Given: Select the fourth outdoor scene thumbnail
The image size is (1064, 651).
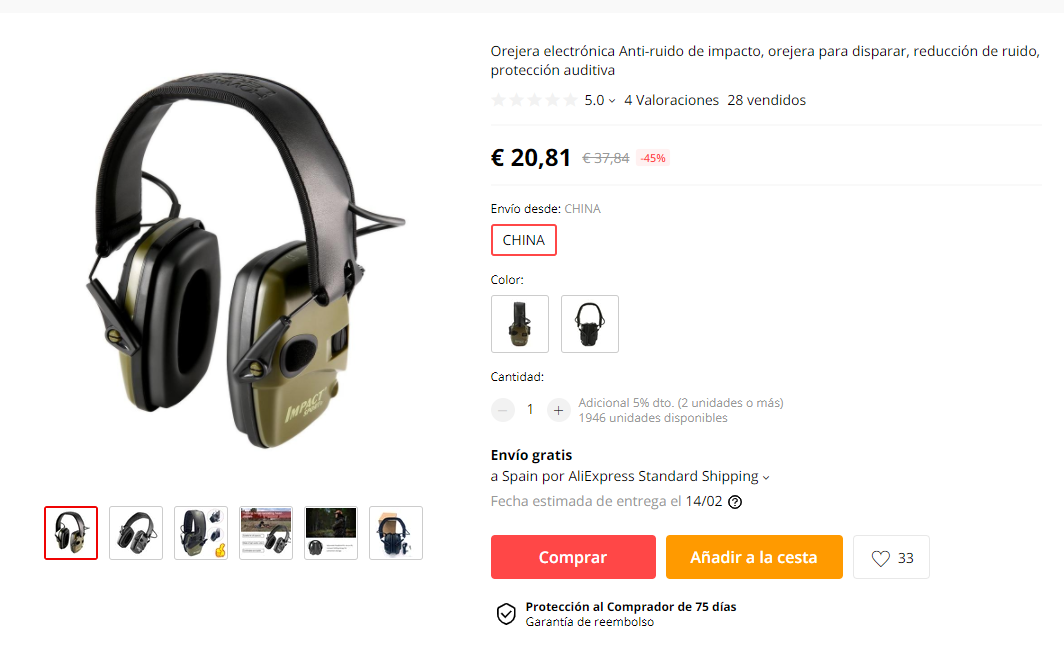Looking at the screenshot, I should coord(266,533).
